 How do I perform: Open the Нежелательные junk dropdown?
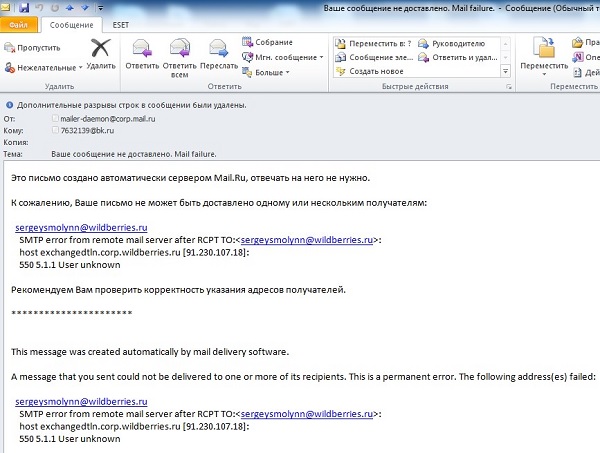pyautogui.click(x=43, y=68)
